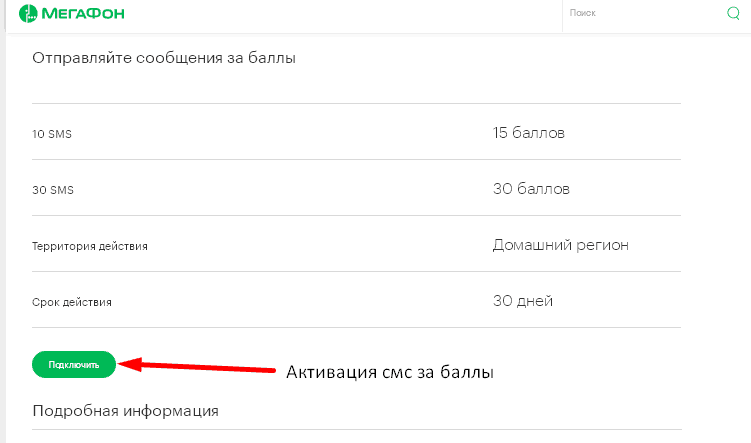Select the 30 SMS row label

(53, 189)
